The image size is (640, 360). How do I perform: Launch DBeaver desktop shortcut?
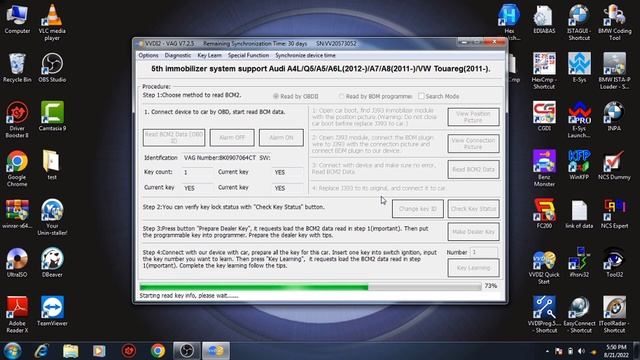tap(52, 262)
